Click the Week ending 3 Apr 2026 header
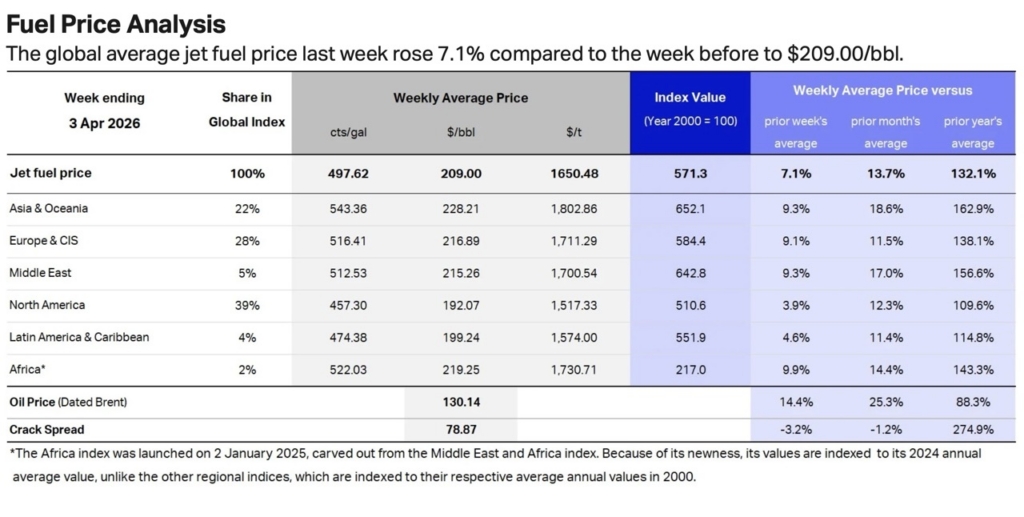 point(104,110)
